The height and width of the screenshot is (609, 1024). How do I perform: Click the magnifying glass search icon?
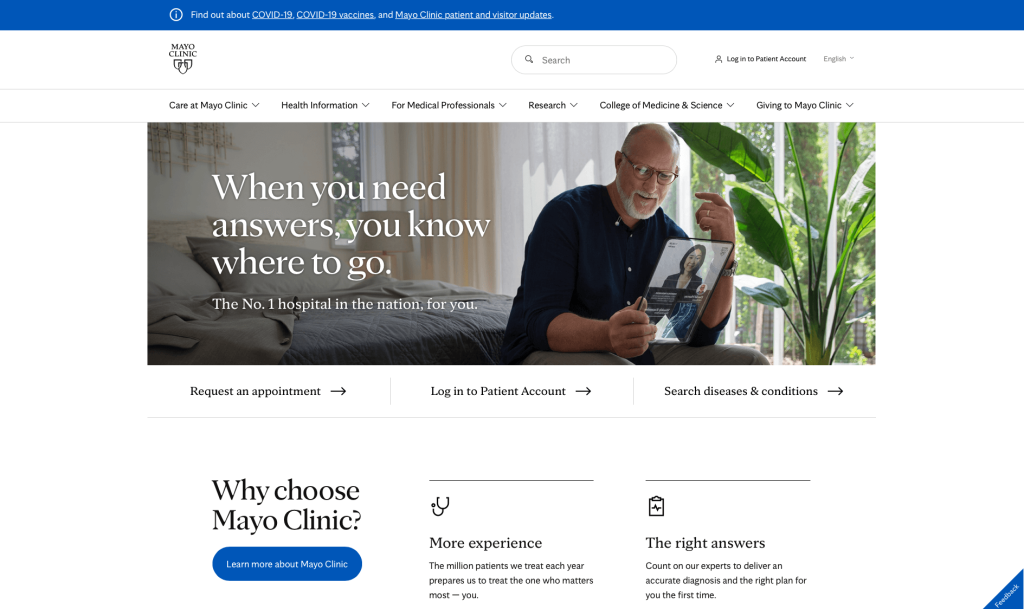point(529,59)
